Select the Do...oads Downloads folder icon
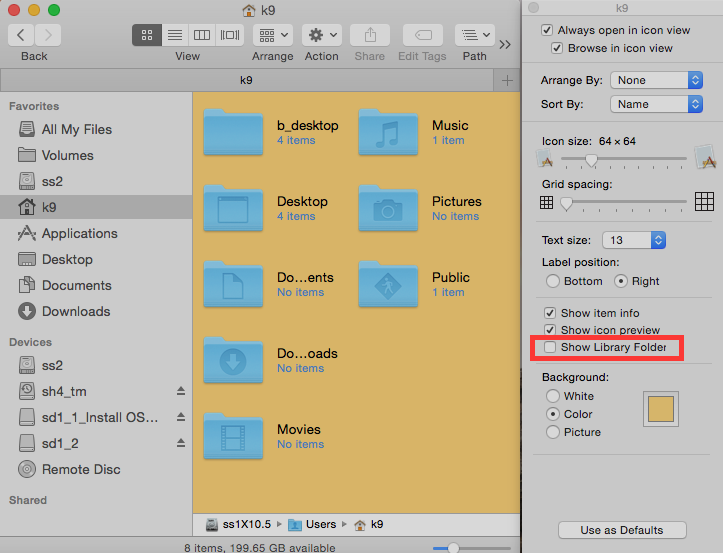 [x=233, y=361]
